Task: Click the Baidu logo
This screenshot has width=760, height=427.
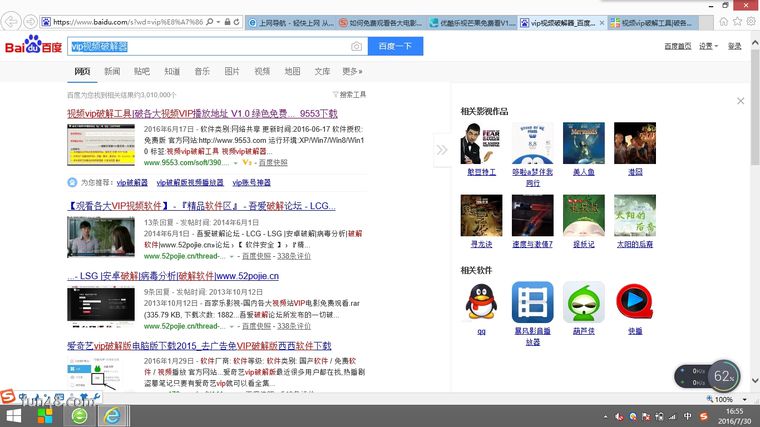Action: (33, 45)
